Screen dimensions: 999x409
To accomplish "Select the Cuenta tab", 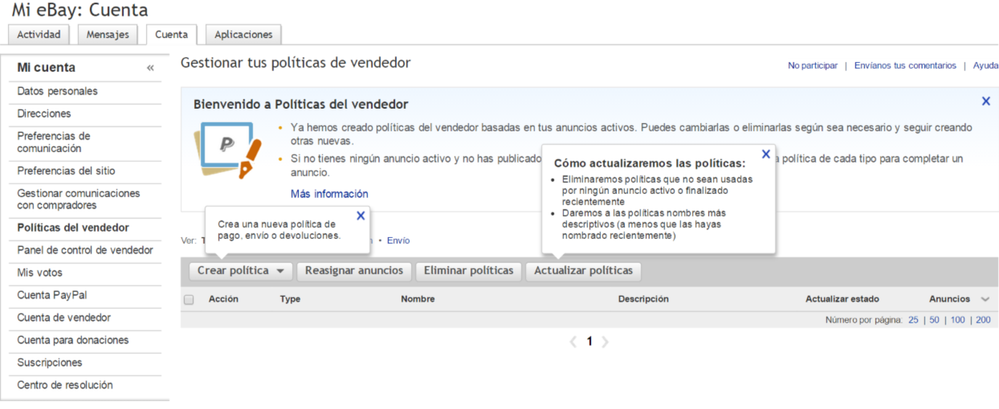I will [x=171, y=34].
